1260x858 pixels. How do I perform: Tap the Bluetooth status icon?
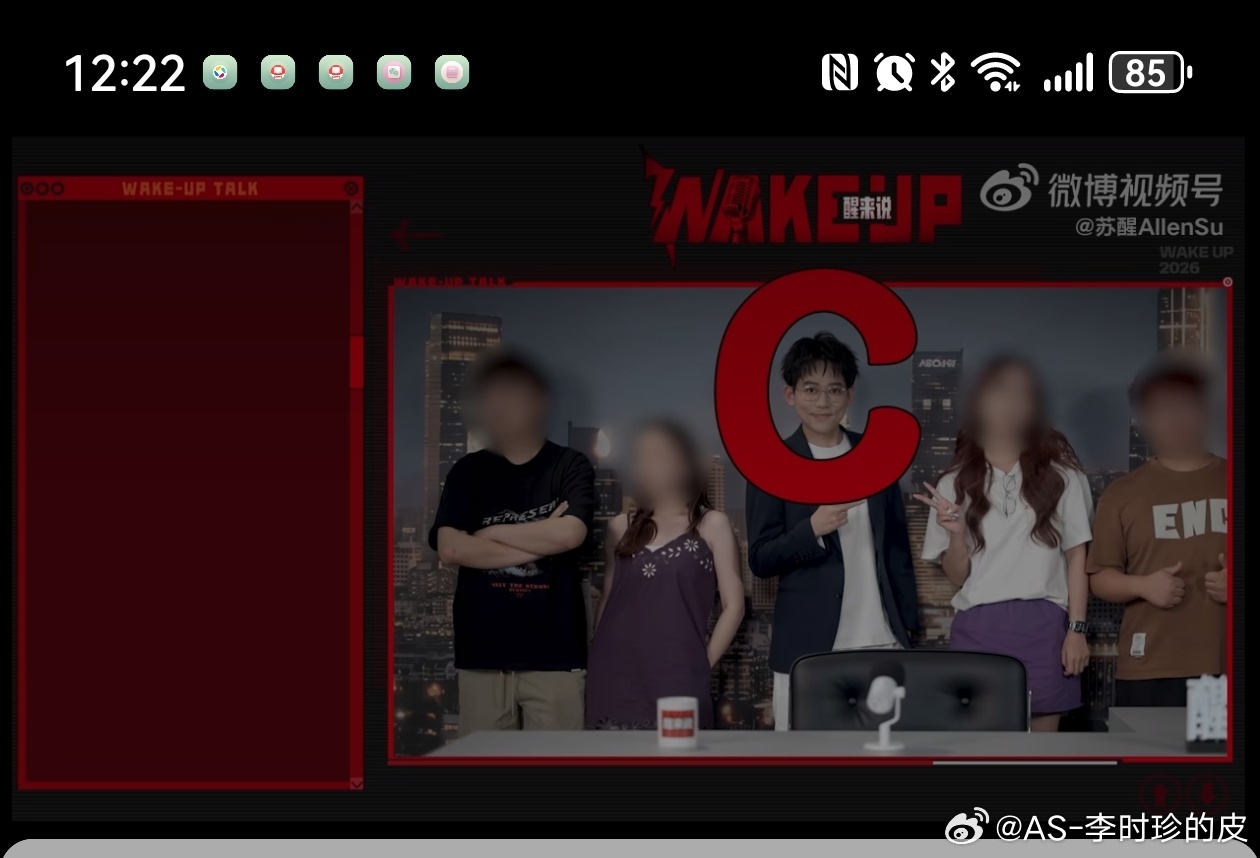pyautogui.click(x=942, y=72)
